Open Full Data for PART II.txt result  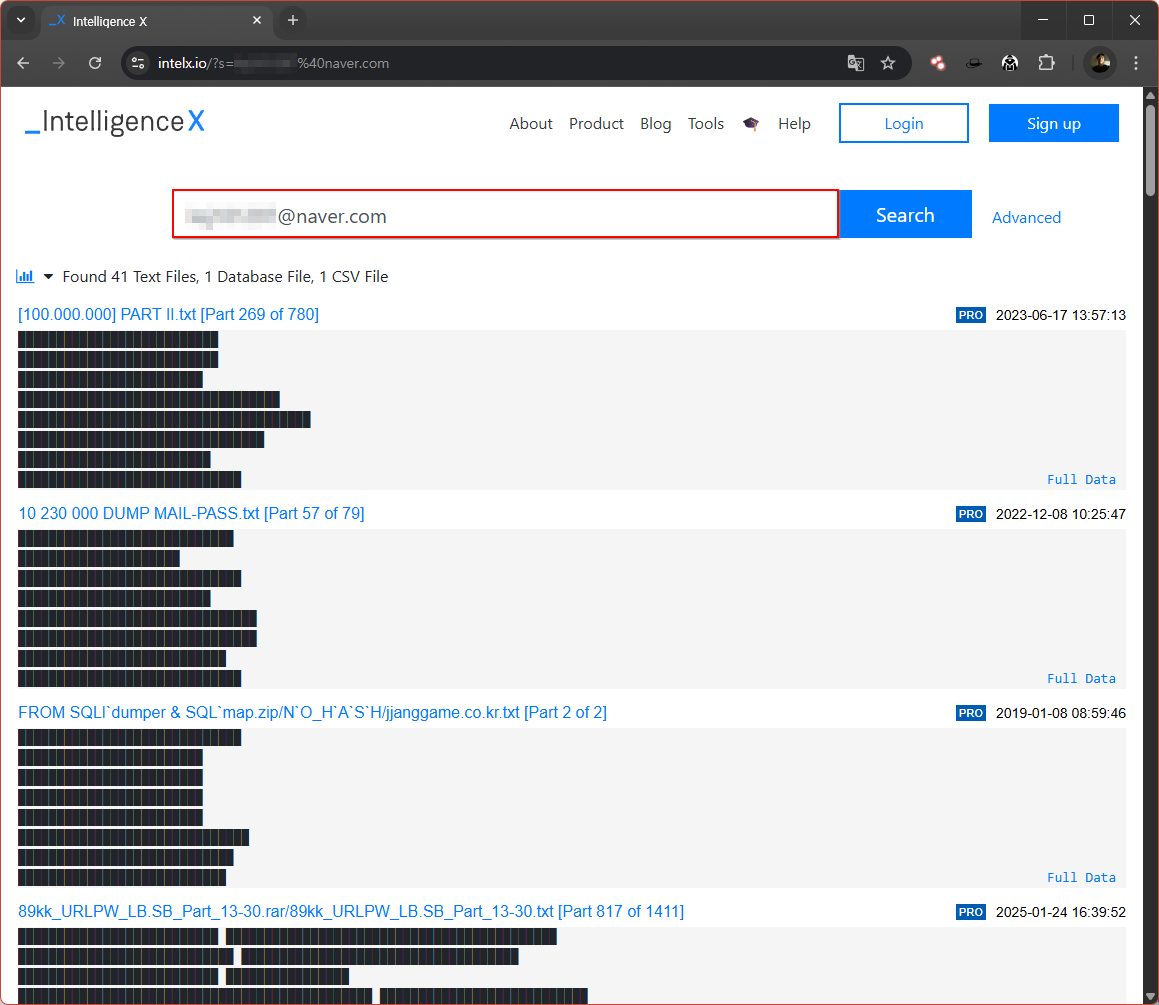coord(1081,480)
